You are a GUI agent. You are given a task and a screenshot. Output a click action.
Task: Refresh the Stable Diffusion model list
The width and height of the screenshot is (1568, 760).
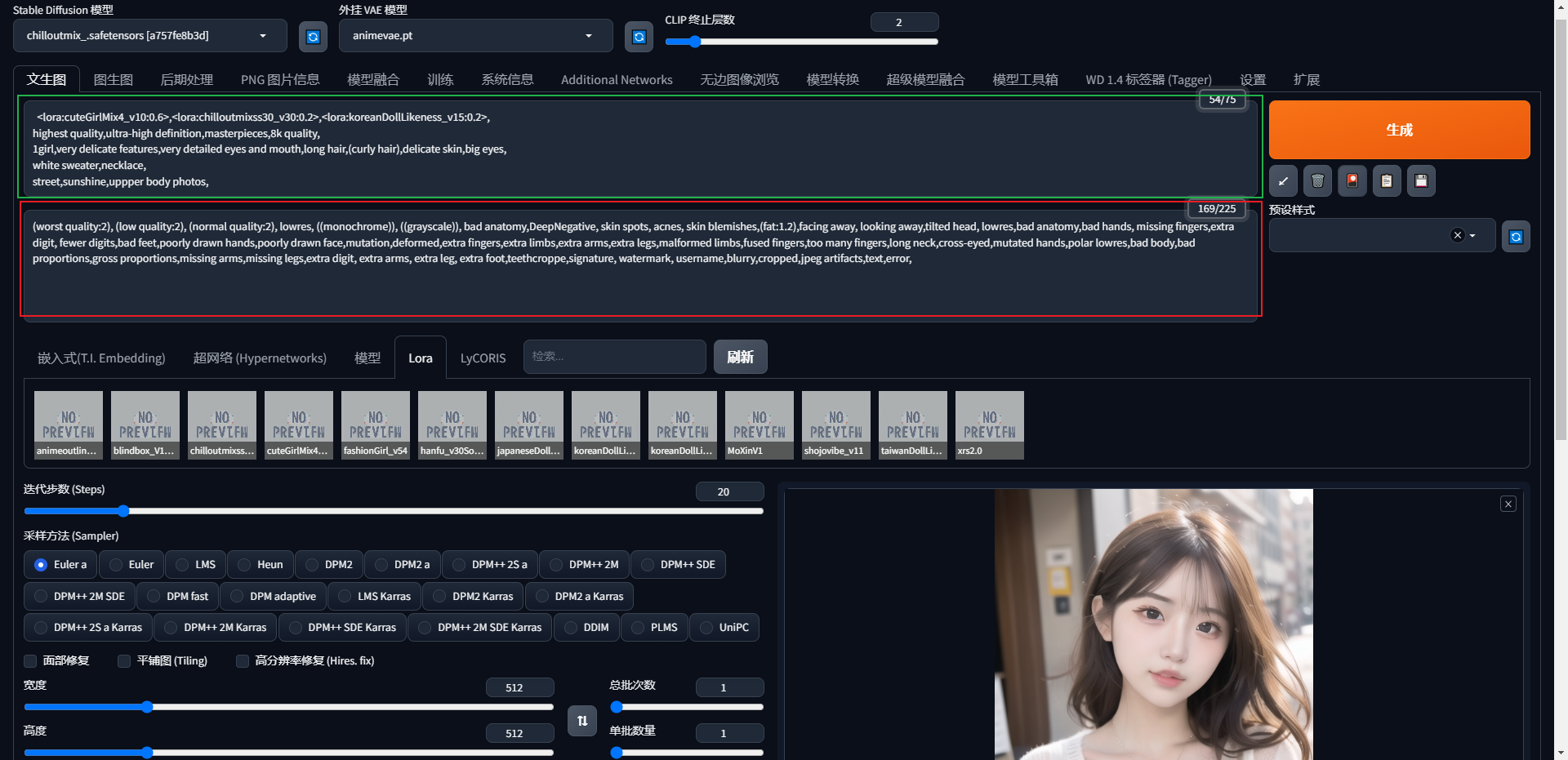313,37
